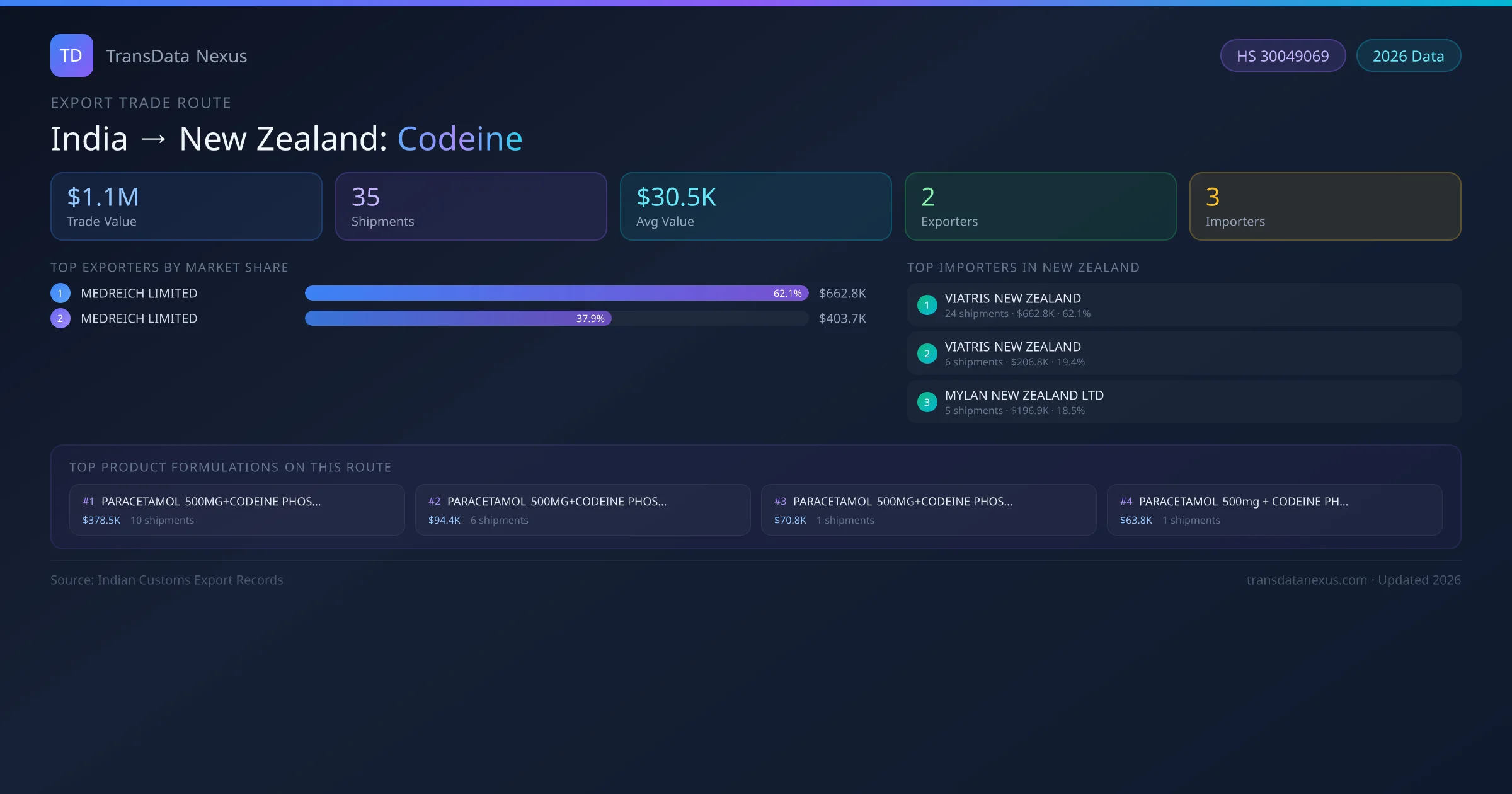Click importer rank 1 green badge
The width and height of the screenshot is (1512, 794).
click(x=927, y=305)
